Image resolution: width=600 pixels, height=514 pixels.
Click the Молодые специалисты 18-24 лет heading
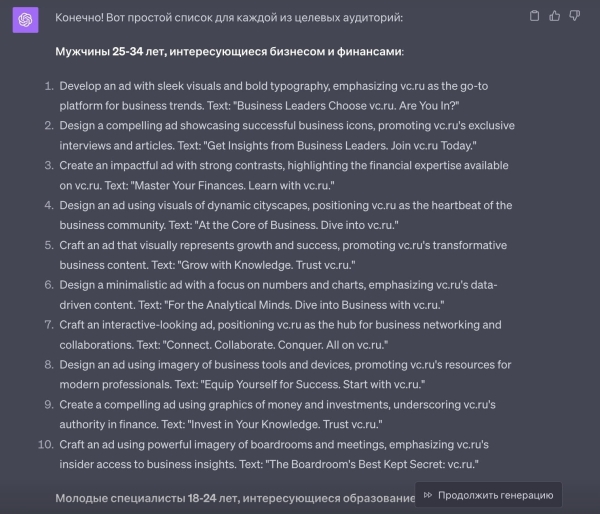(234, 497)
